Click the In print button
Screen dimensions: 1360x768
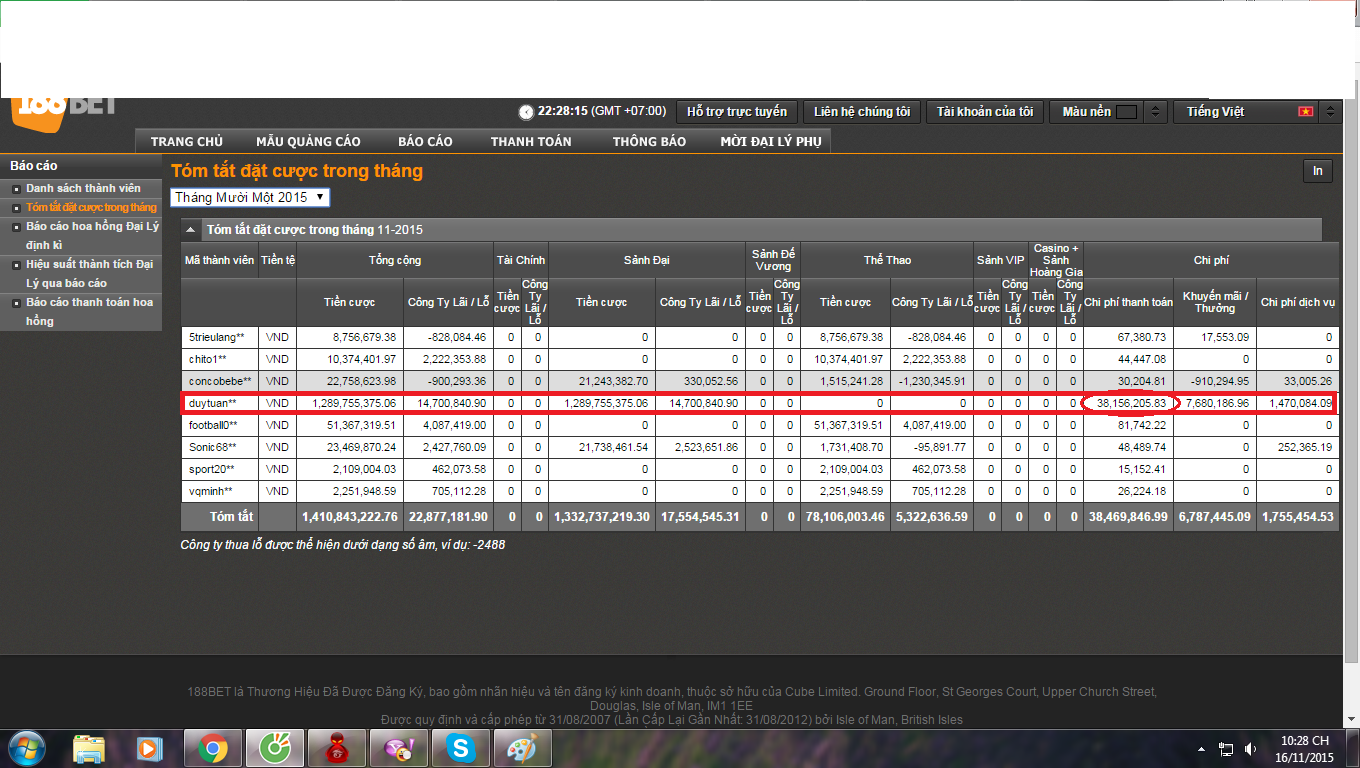[1318, 171]
